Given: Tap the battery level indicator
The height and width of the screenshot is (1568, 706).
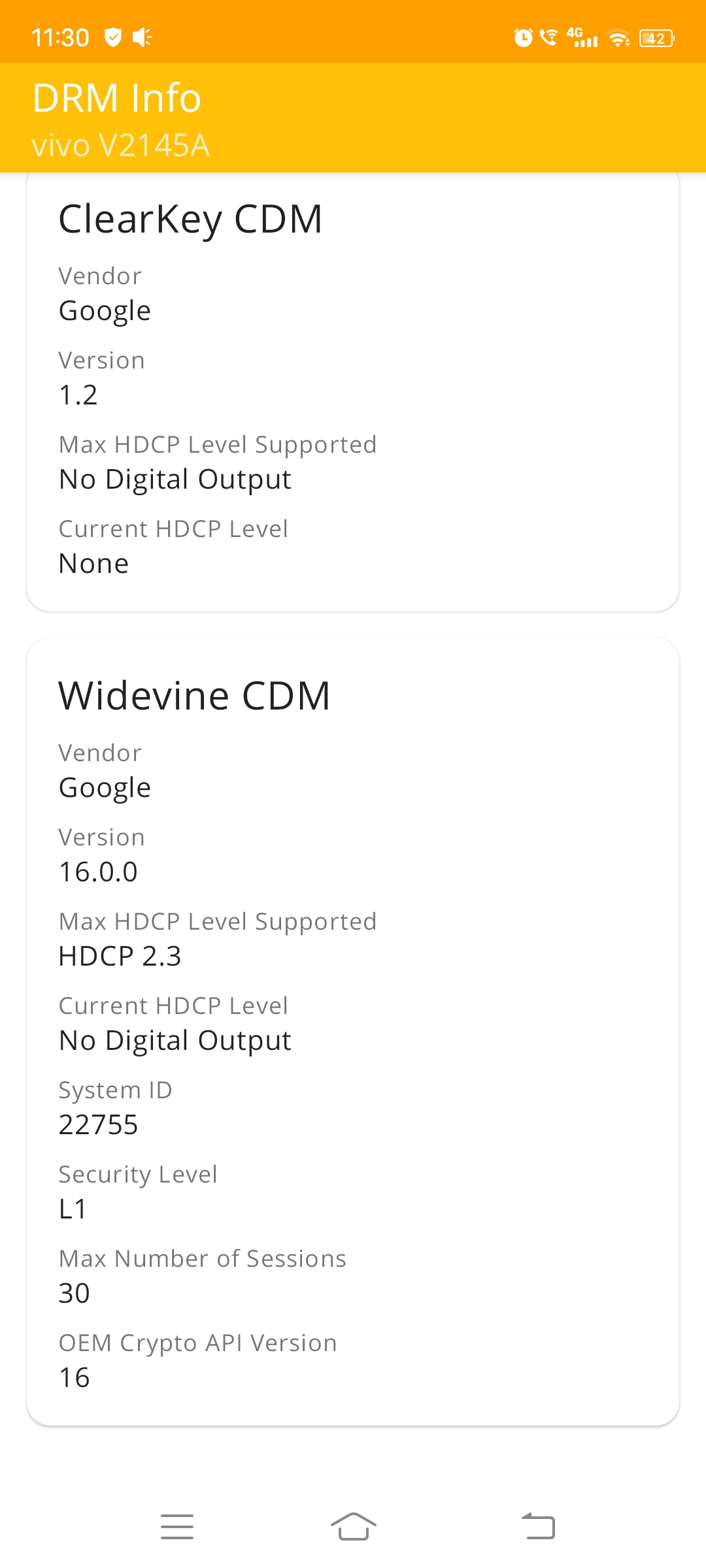Looking at the screenshot, I should coord(656,39).
